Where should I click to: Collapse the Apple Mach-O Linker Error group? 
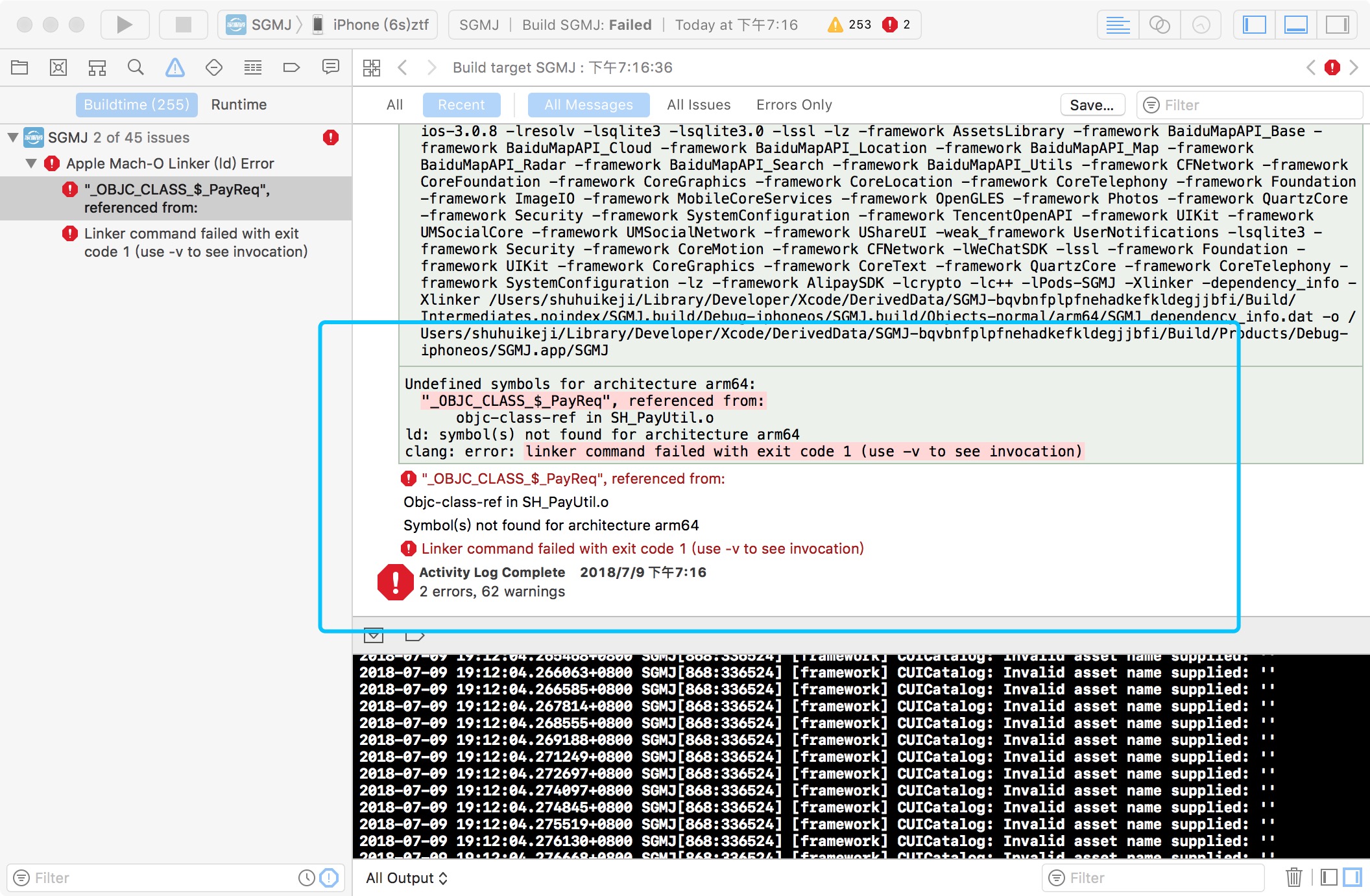31,163
